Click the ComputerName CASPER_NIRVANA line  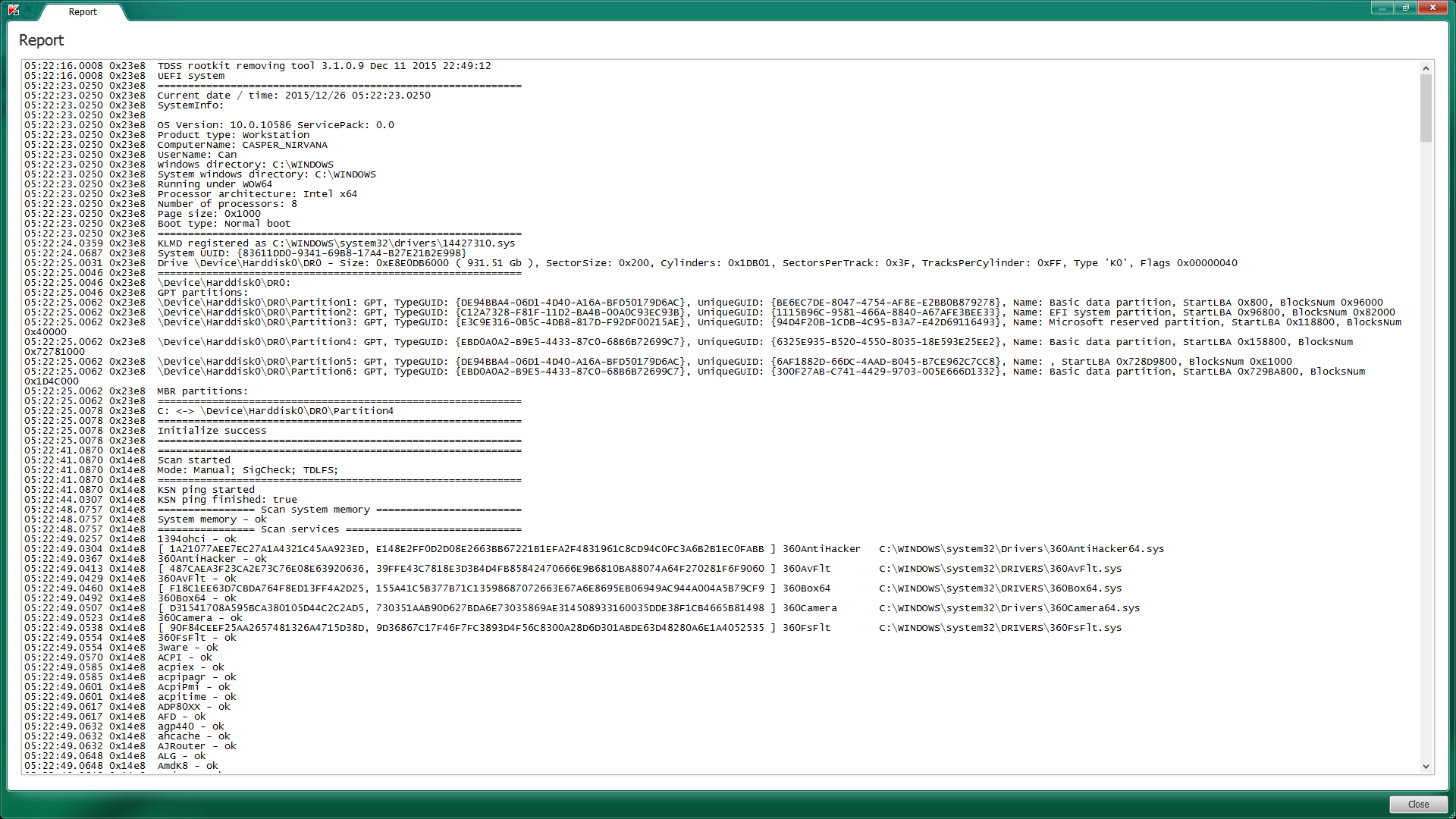pos(242,145)
